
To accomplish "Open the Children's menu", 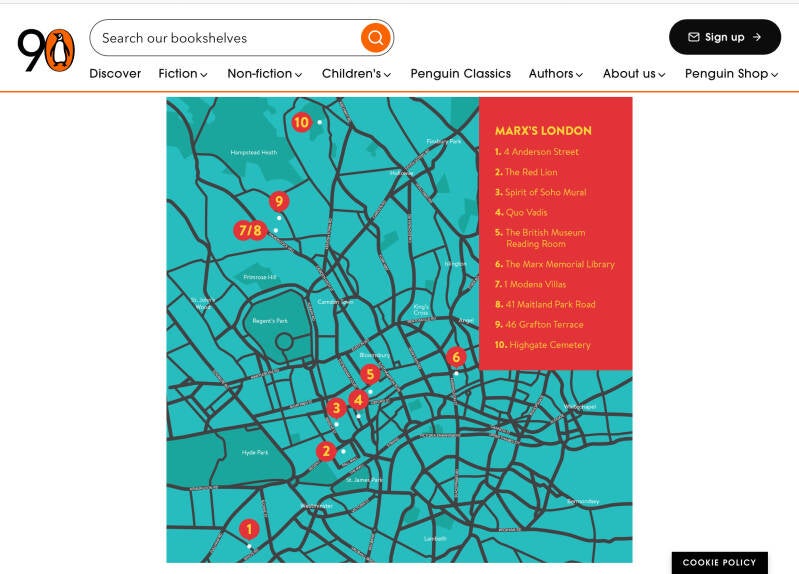I will [x=357, y=73].
